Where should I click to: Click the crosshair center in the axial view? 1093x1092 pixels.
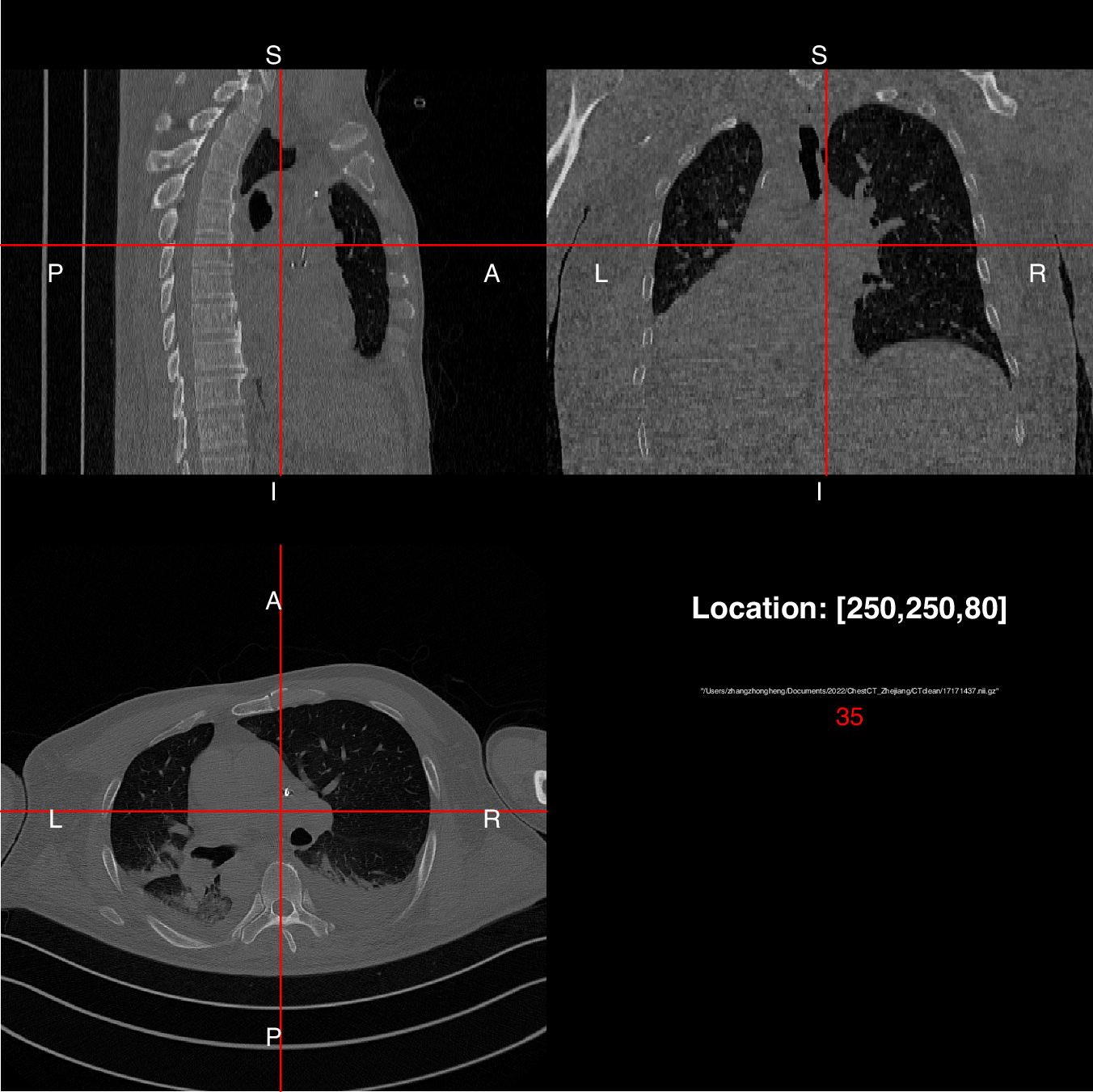[x=280, y=810]
